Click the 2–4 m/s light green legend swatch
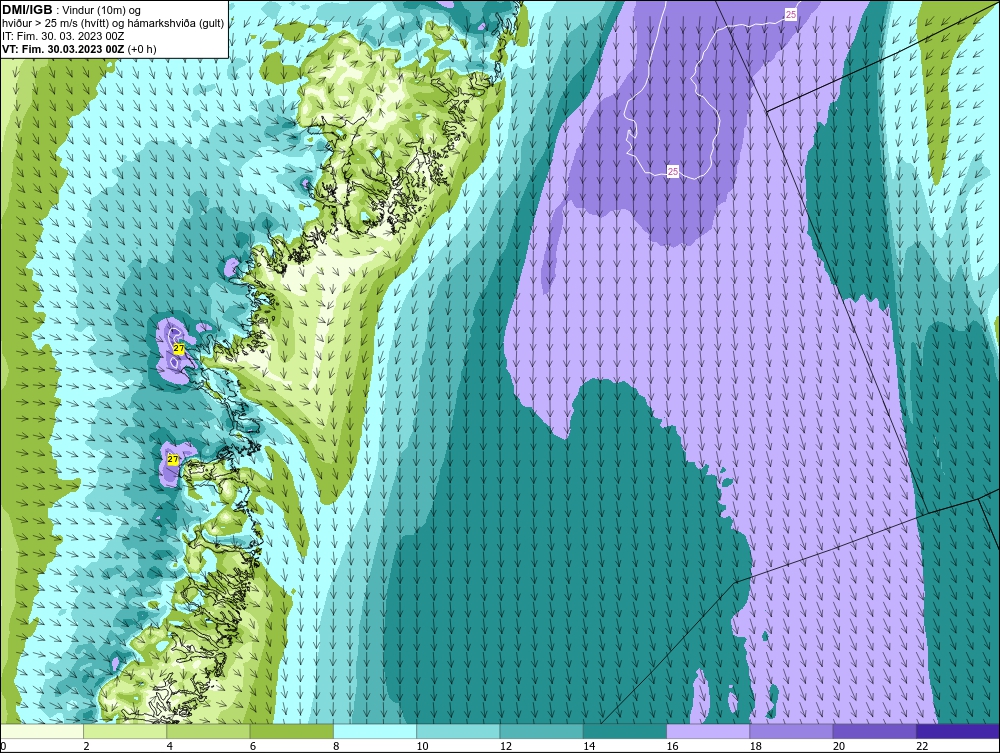This screenshot has height=753, width=1000. (x=125, y=731)
